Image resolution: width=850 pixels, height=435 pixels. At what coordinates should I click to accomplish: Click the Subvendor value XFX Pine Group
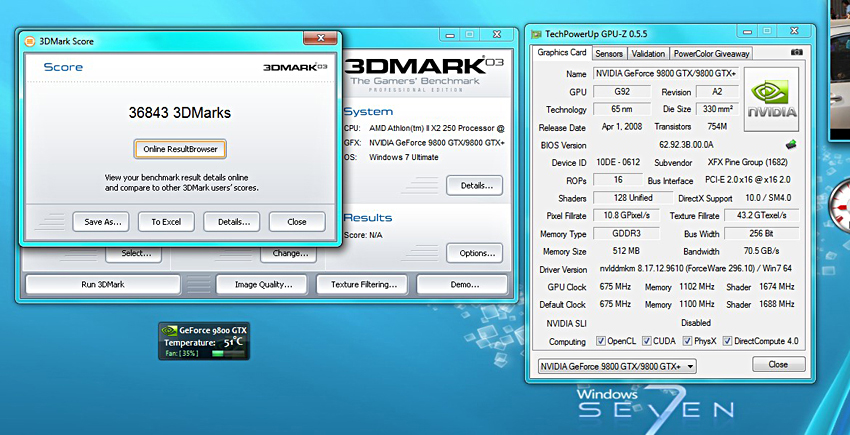[748, 162]
